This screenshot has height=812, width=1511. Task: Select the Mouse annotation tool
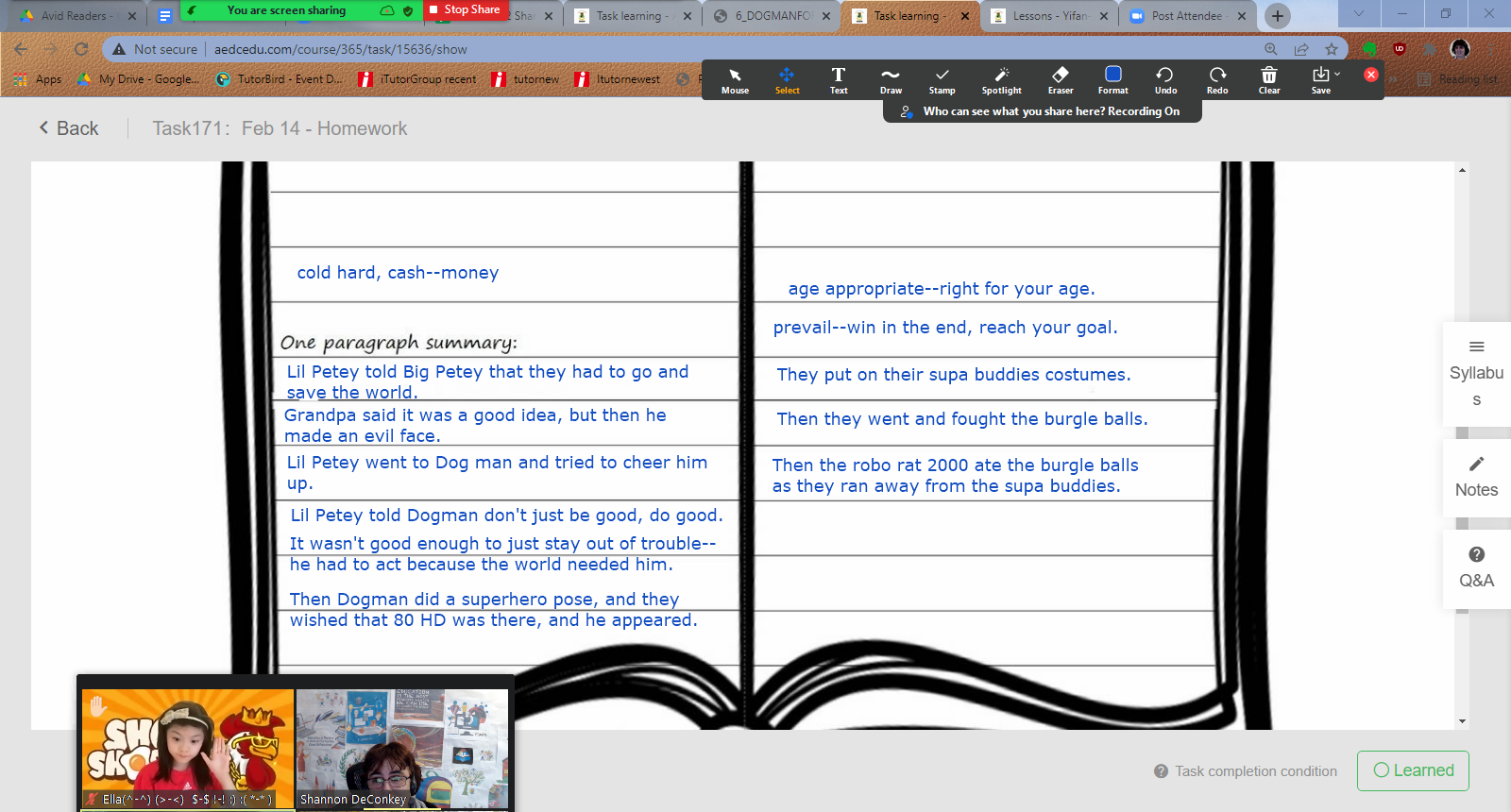(735, 81)
